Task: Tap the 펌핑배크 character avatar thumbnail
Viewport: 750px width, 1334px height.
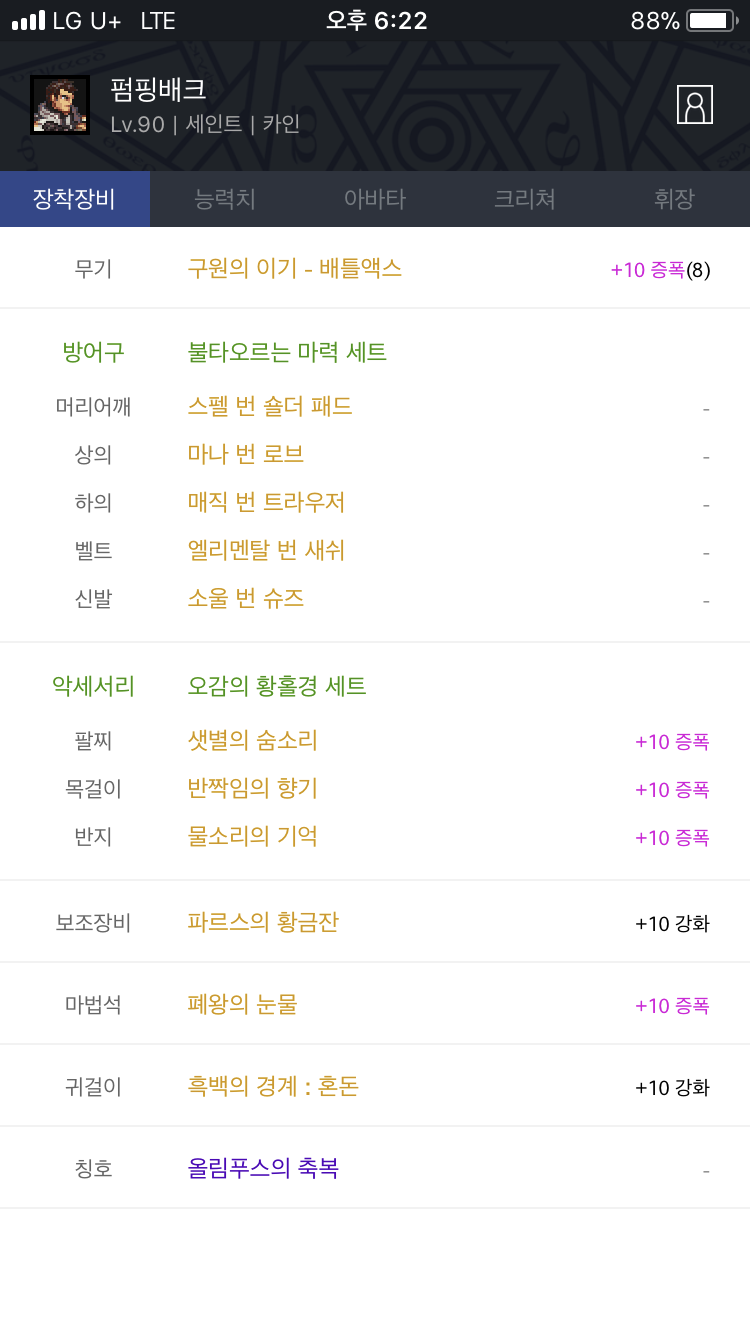Action: coord(60,105)
